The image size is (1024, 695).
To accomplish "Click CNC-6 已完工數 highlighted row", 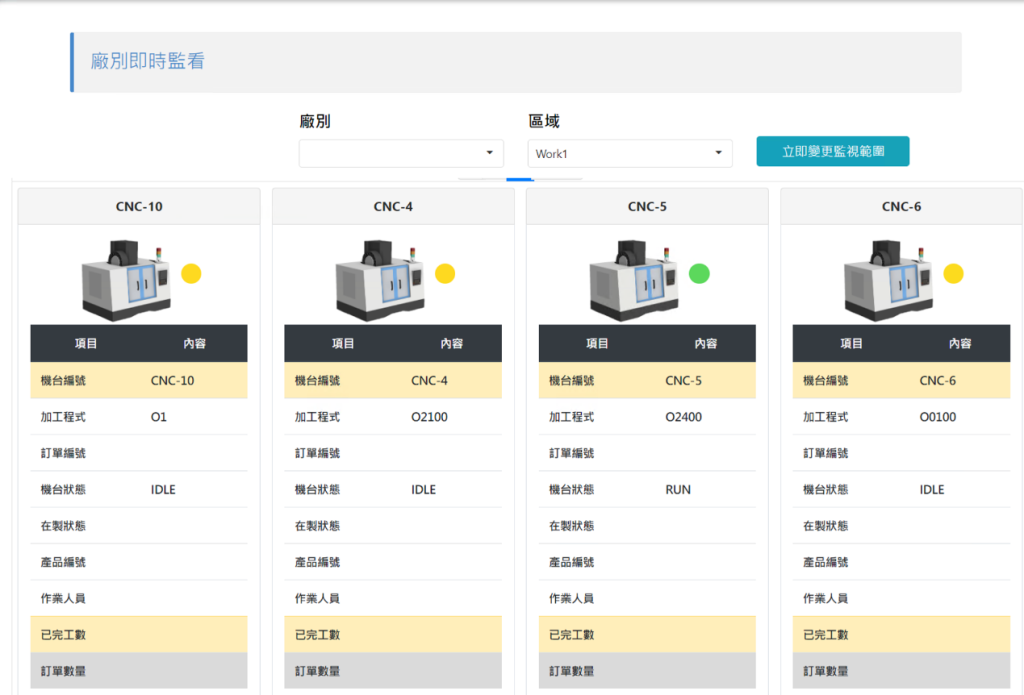I will click(901, 635).
